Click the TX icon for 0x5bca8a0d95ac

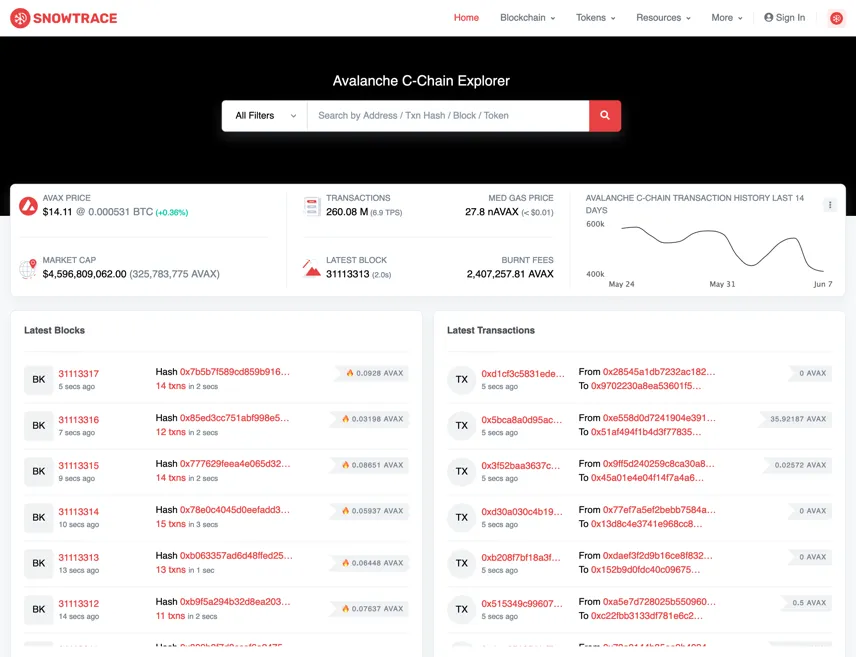coord(462,425)
